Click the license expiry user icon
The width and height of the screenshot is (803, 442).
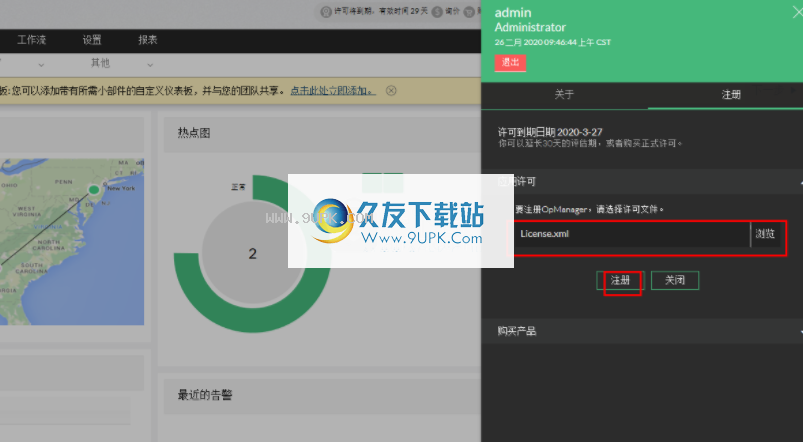[x=325, y=11]
